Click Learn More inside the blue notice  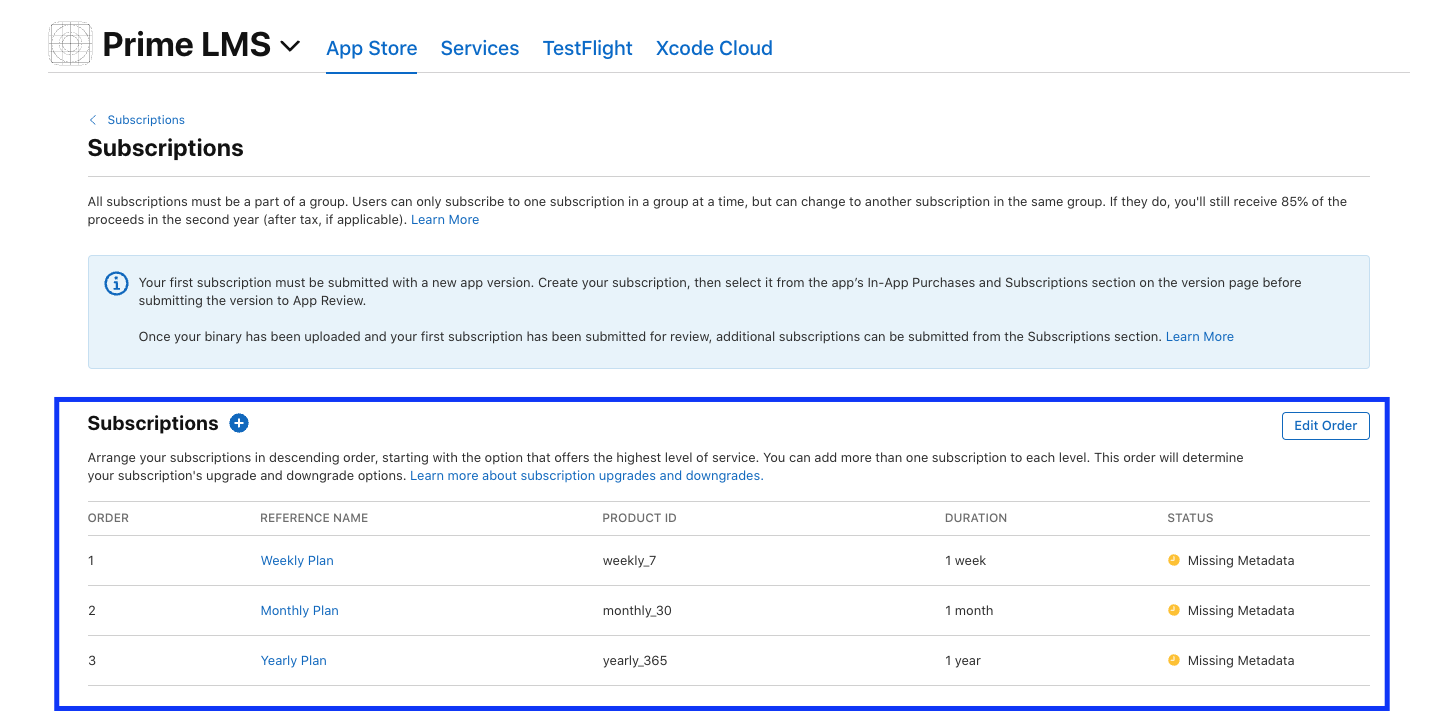click(x=1199, y=337)
